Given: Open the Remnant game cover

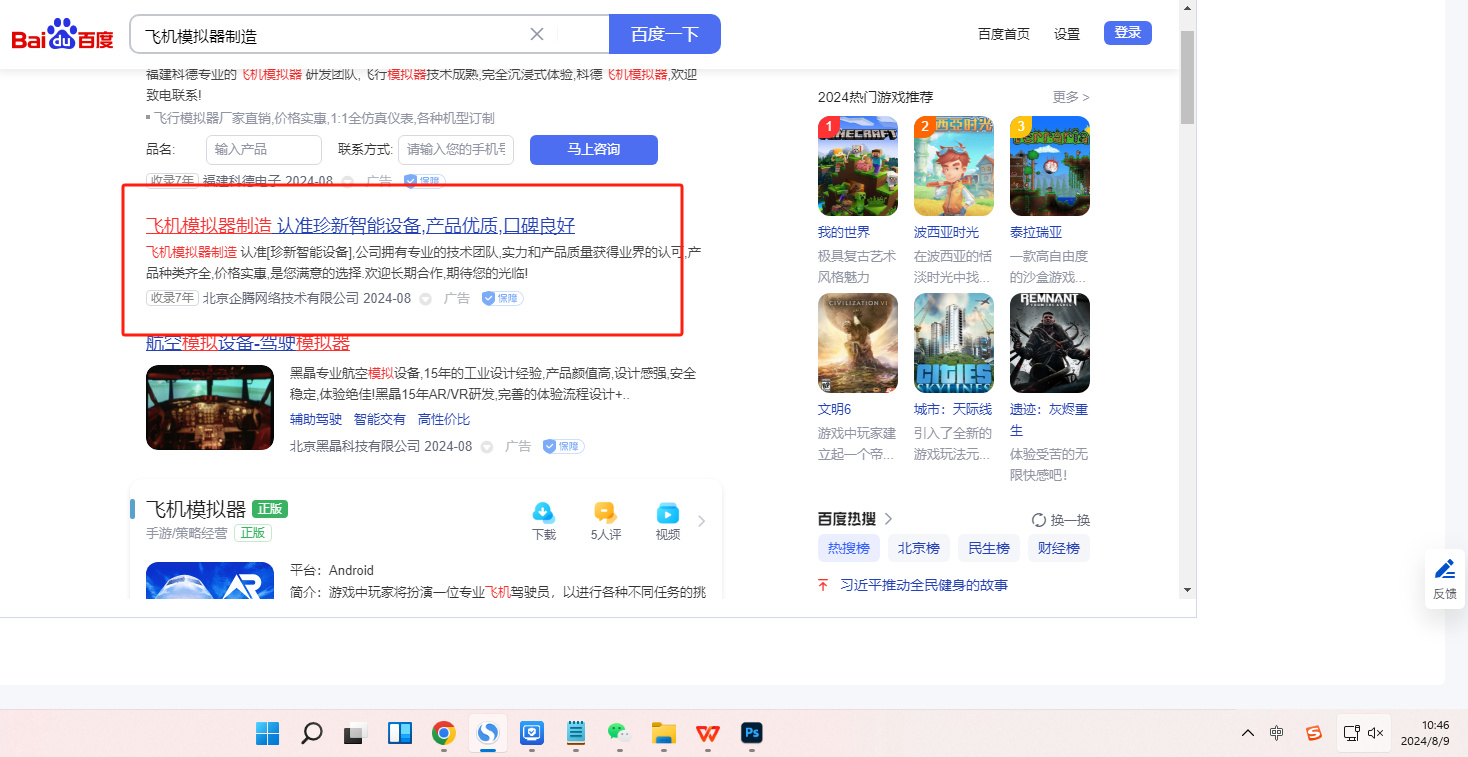Looking at the screenshot, I should 1050,343.
